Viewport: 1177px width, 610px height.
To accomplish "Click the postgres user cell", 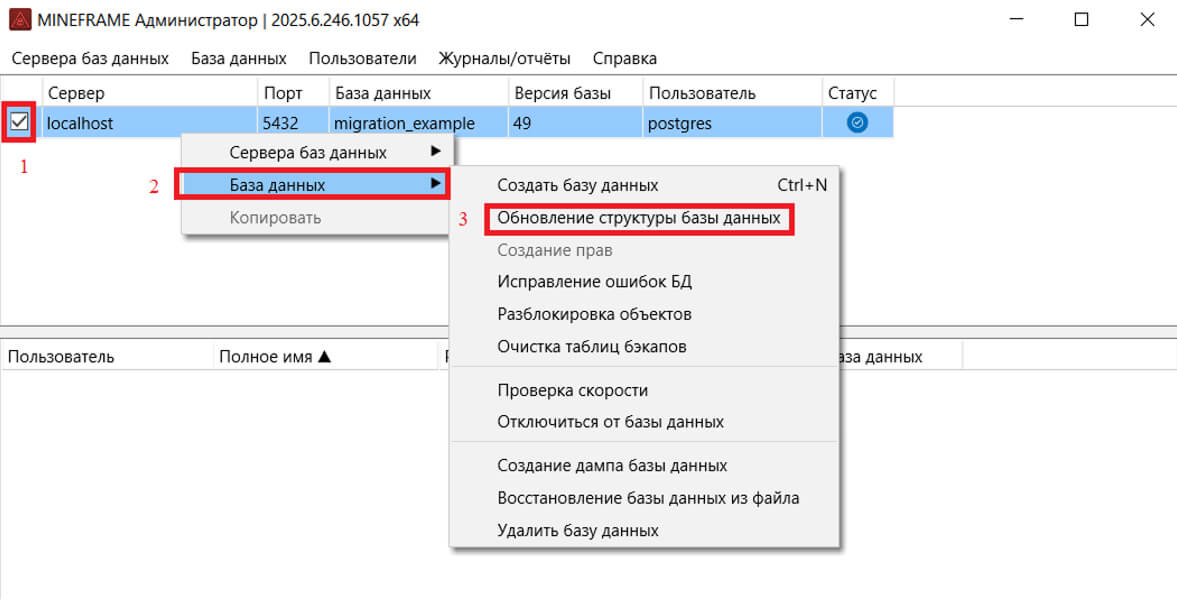I will pos(732,122).
